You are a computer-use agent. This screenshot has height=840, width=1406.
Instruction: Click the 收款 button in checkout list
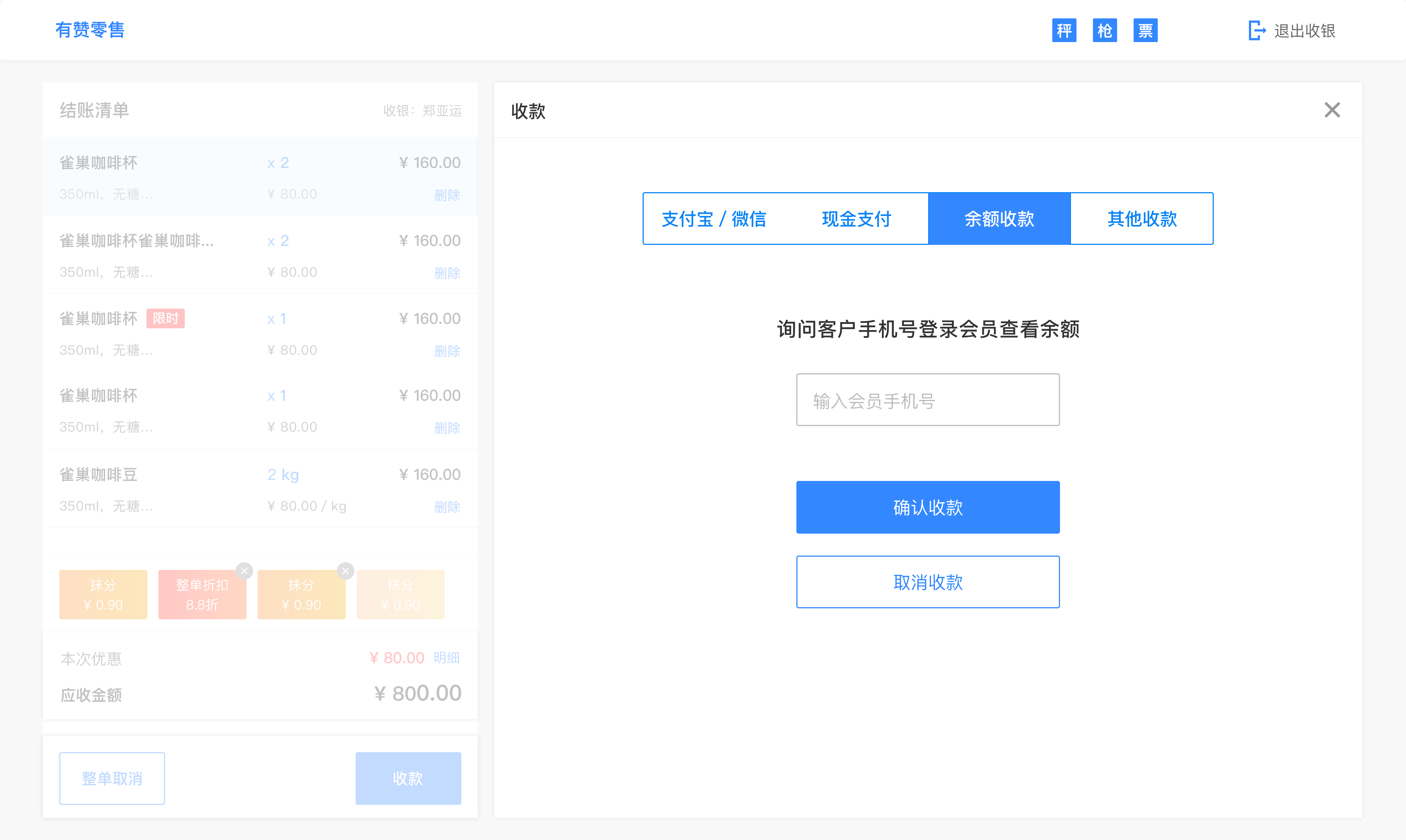408,778
